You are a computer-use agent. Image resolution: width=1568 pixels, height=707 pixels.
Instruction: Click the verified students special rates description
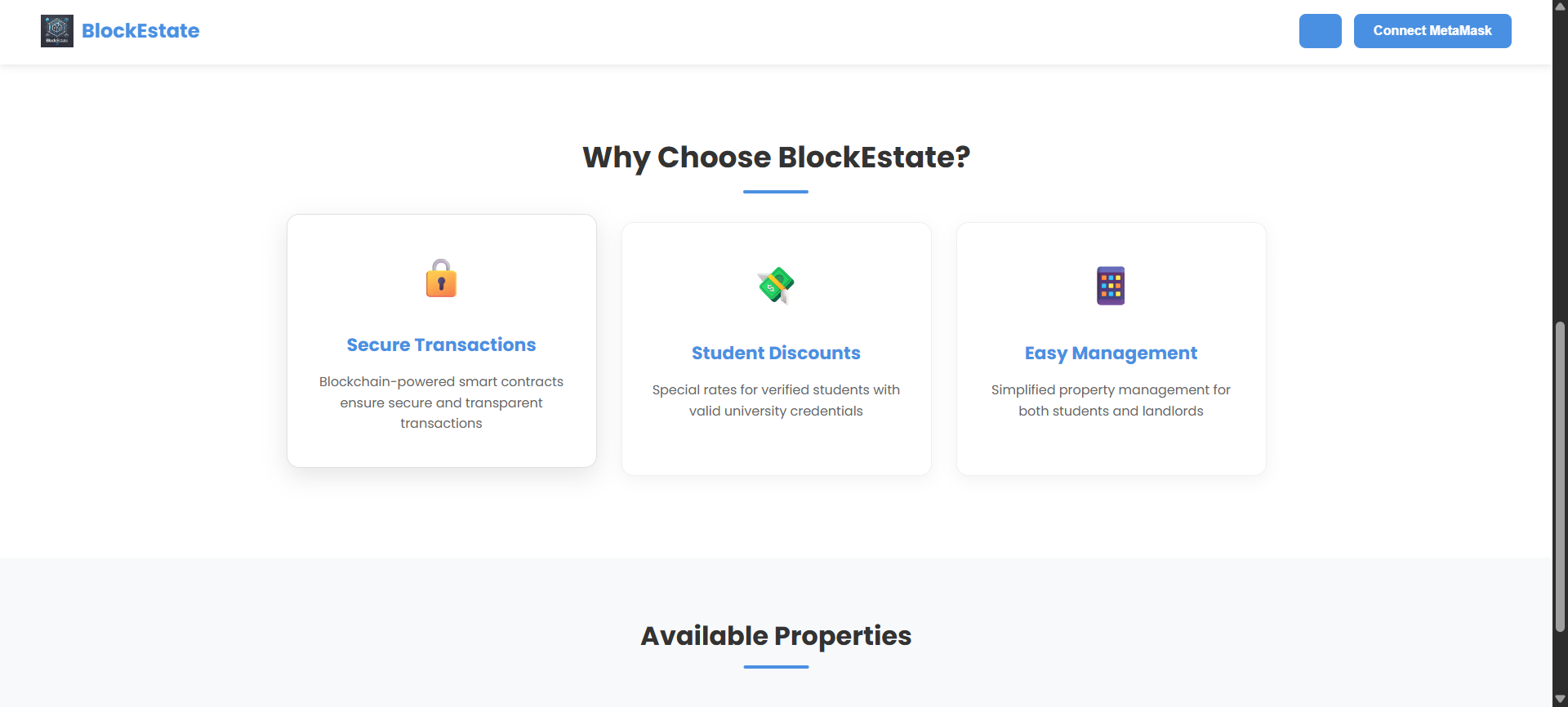pos(776,400)
